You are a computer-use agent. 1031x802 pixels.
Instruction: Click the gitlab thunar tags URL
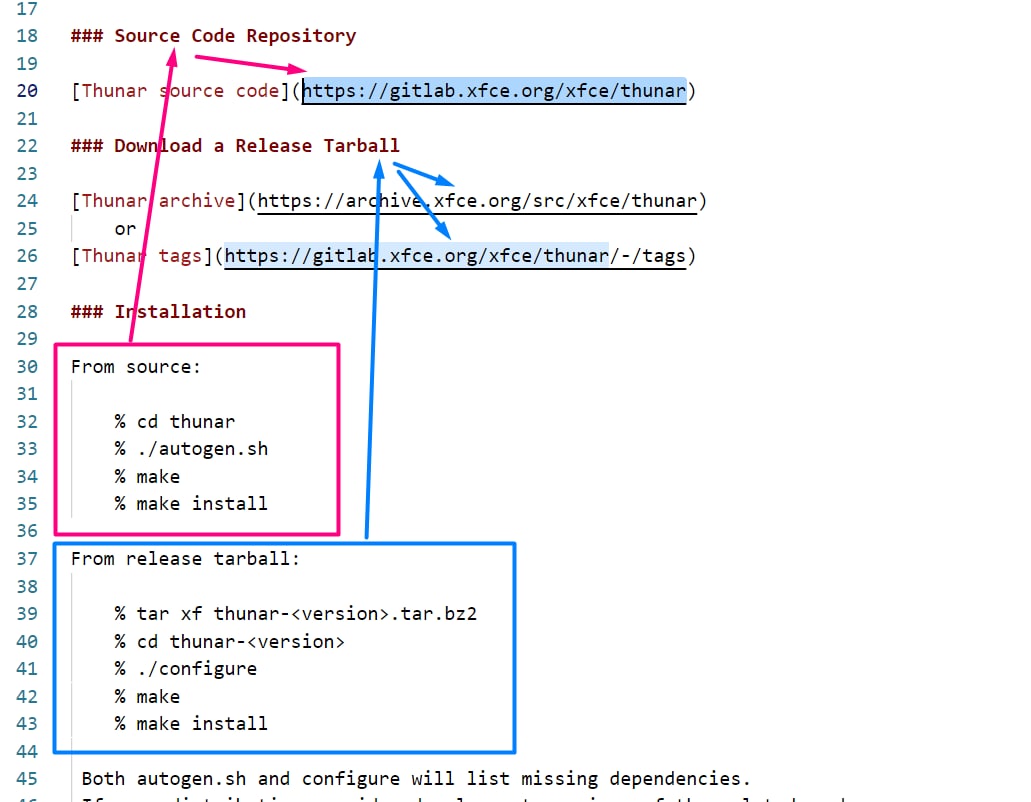coord(455,256)
